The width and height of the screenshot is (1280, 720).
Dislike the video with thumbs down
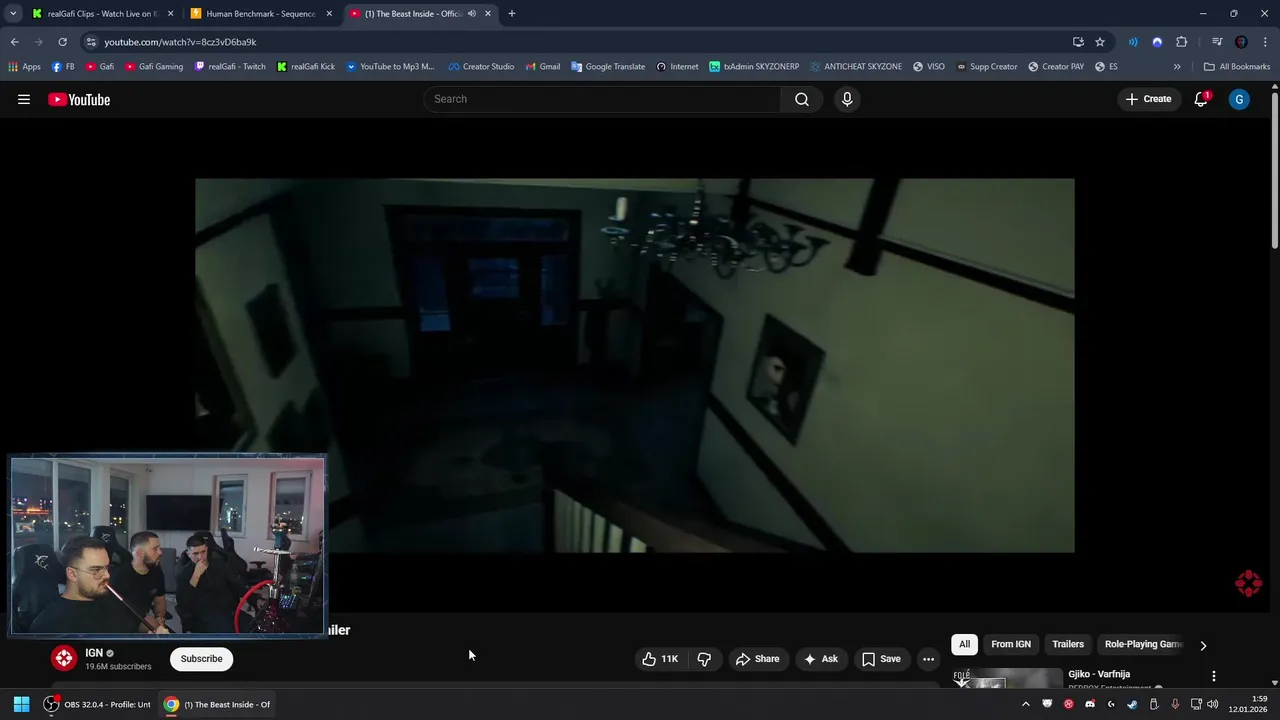point(705,659)
